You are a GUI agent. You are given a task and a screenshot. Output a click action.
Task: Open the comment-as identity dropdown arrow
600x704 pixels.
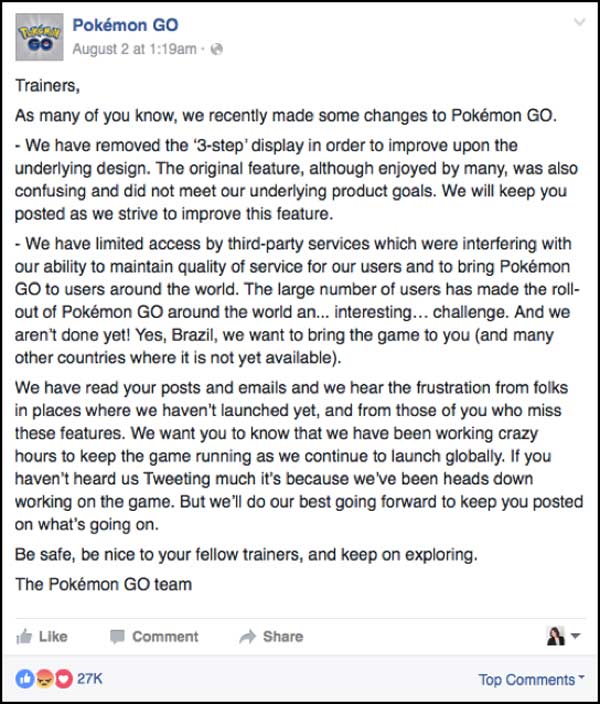576,637
